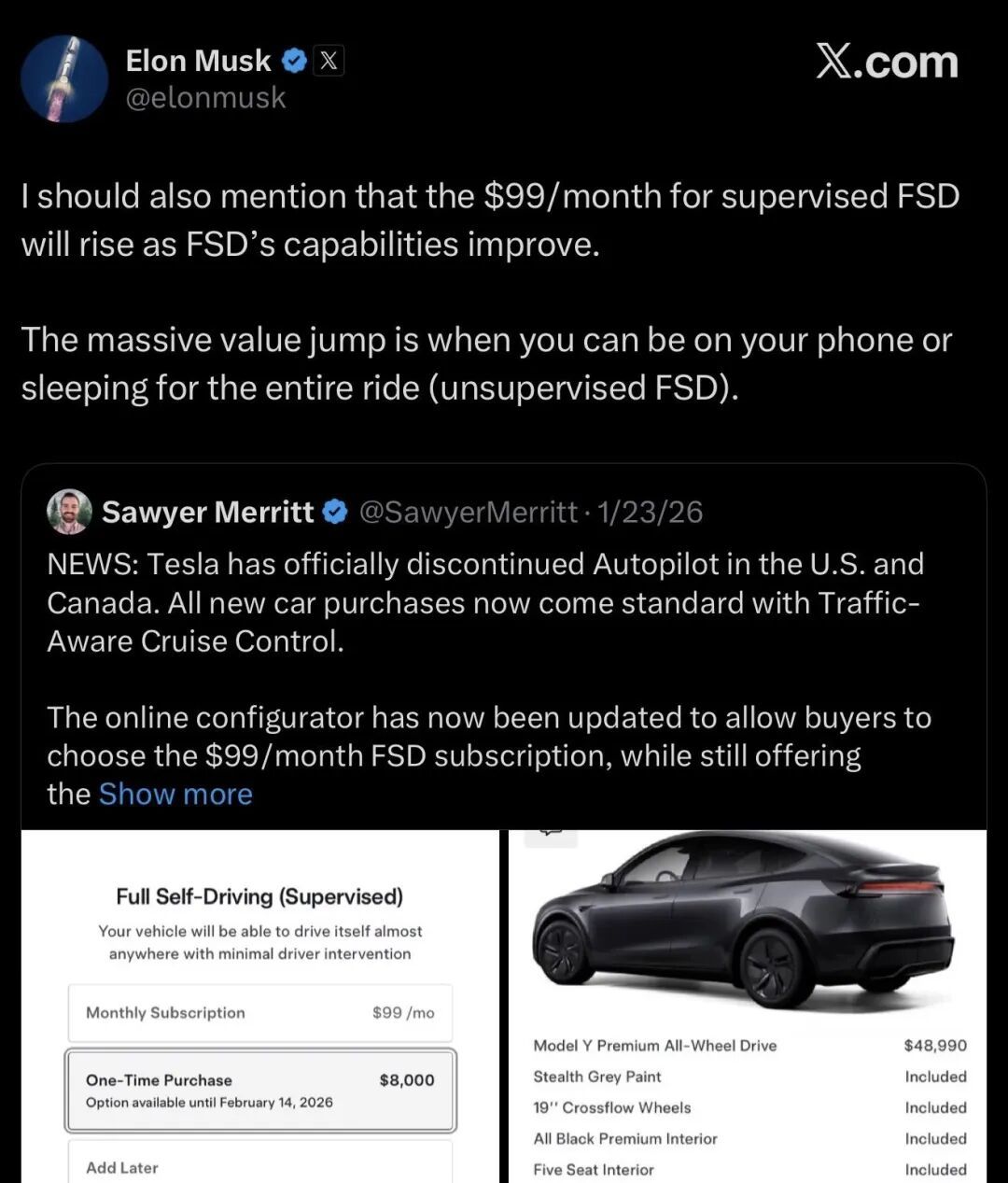Tap the speech bubble icon above the car image
Image resolution: width=1008 pixels, height=1183 pixels.
point(551,835)
